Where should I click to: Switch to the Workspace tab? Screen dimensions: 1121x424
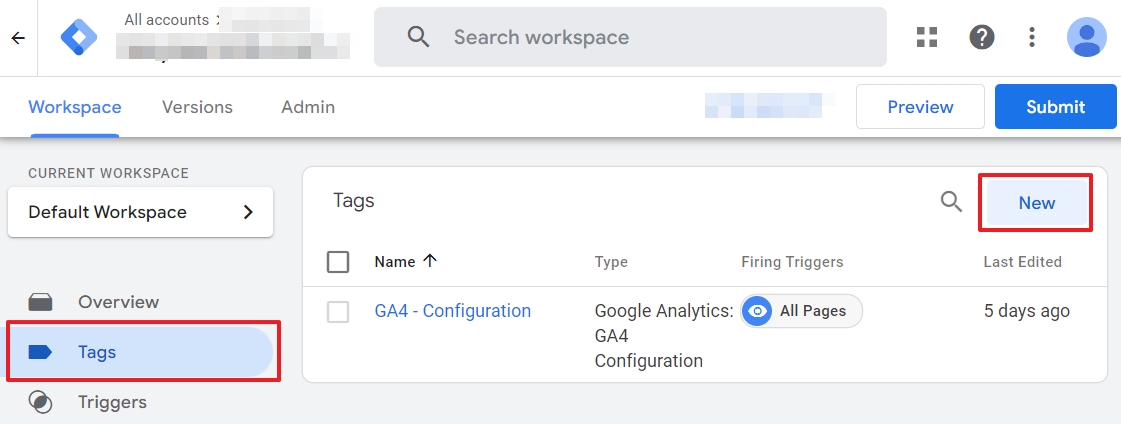click(x=75, y=107)
